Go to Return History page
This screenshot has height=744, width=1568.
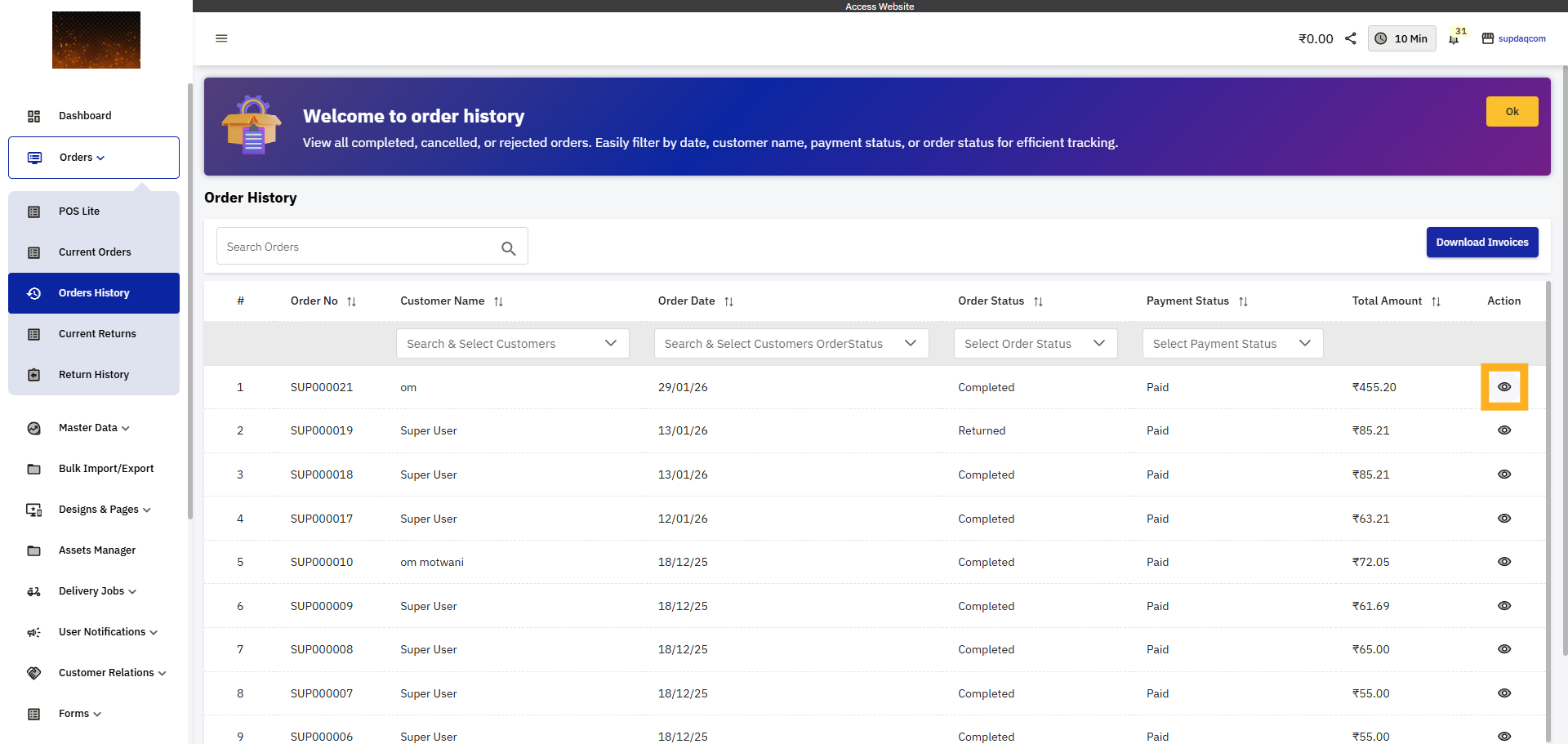point(94,375)
